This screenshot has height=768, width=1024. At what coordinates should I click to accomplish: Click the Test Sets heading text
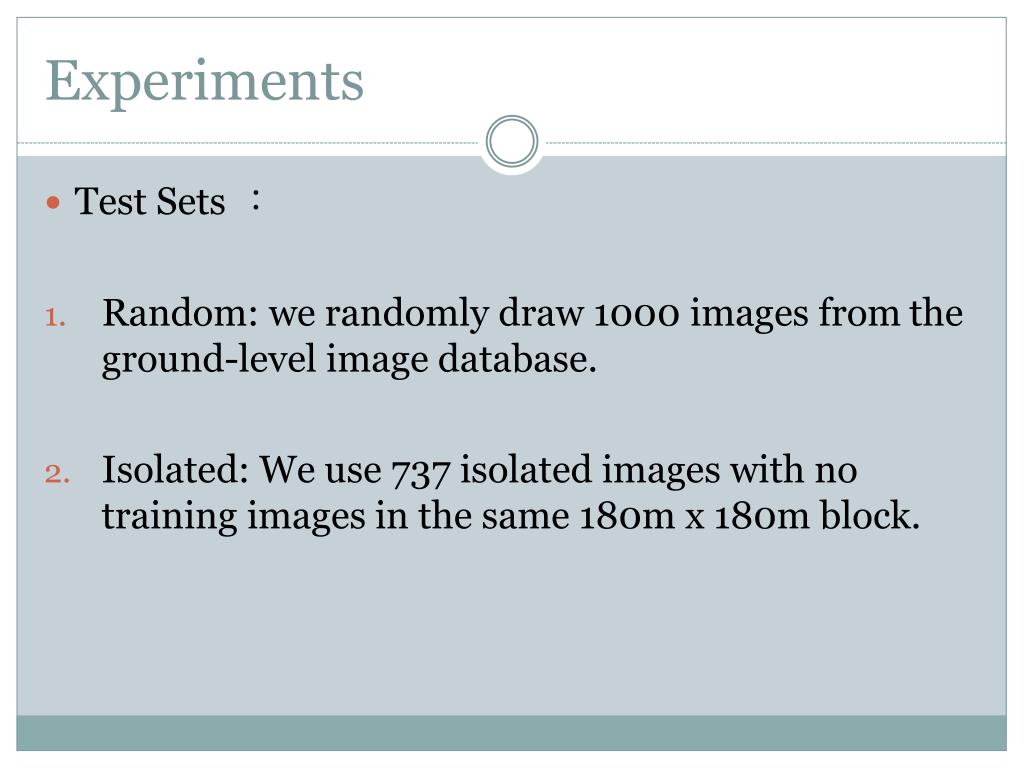150,201
